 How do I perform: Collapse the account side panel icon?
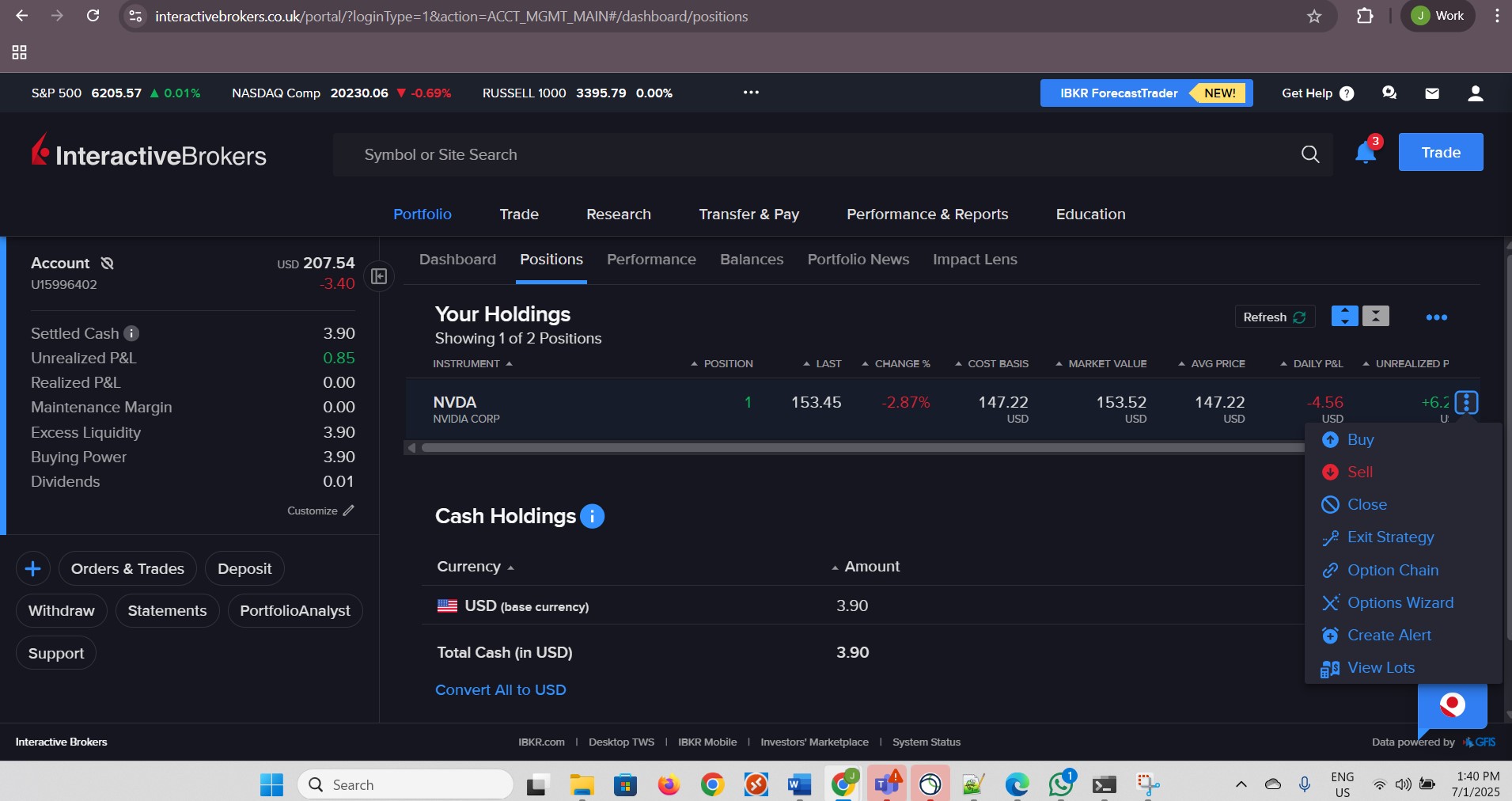click(x=379, y=276)
